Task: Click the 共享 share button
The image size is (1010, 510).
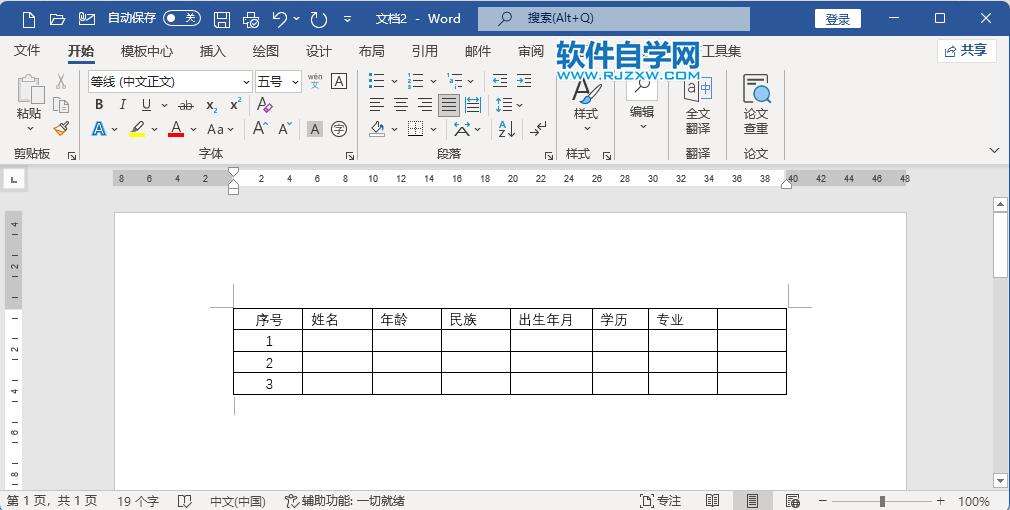Action: click(x=966, y=51)
